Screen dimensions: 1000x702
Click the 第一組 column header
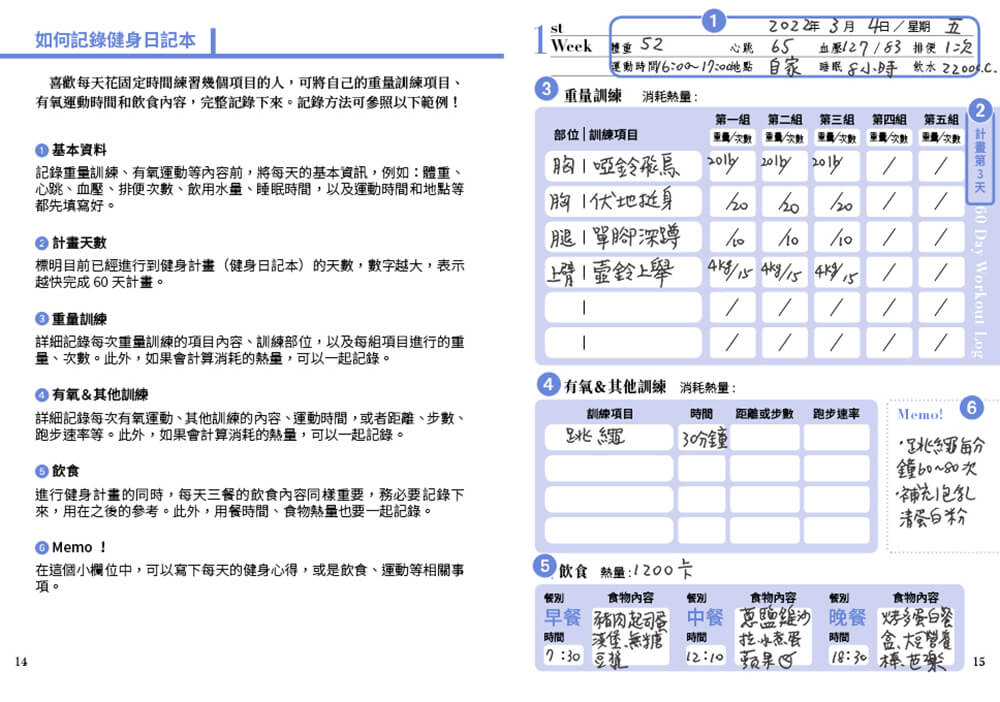732,119
